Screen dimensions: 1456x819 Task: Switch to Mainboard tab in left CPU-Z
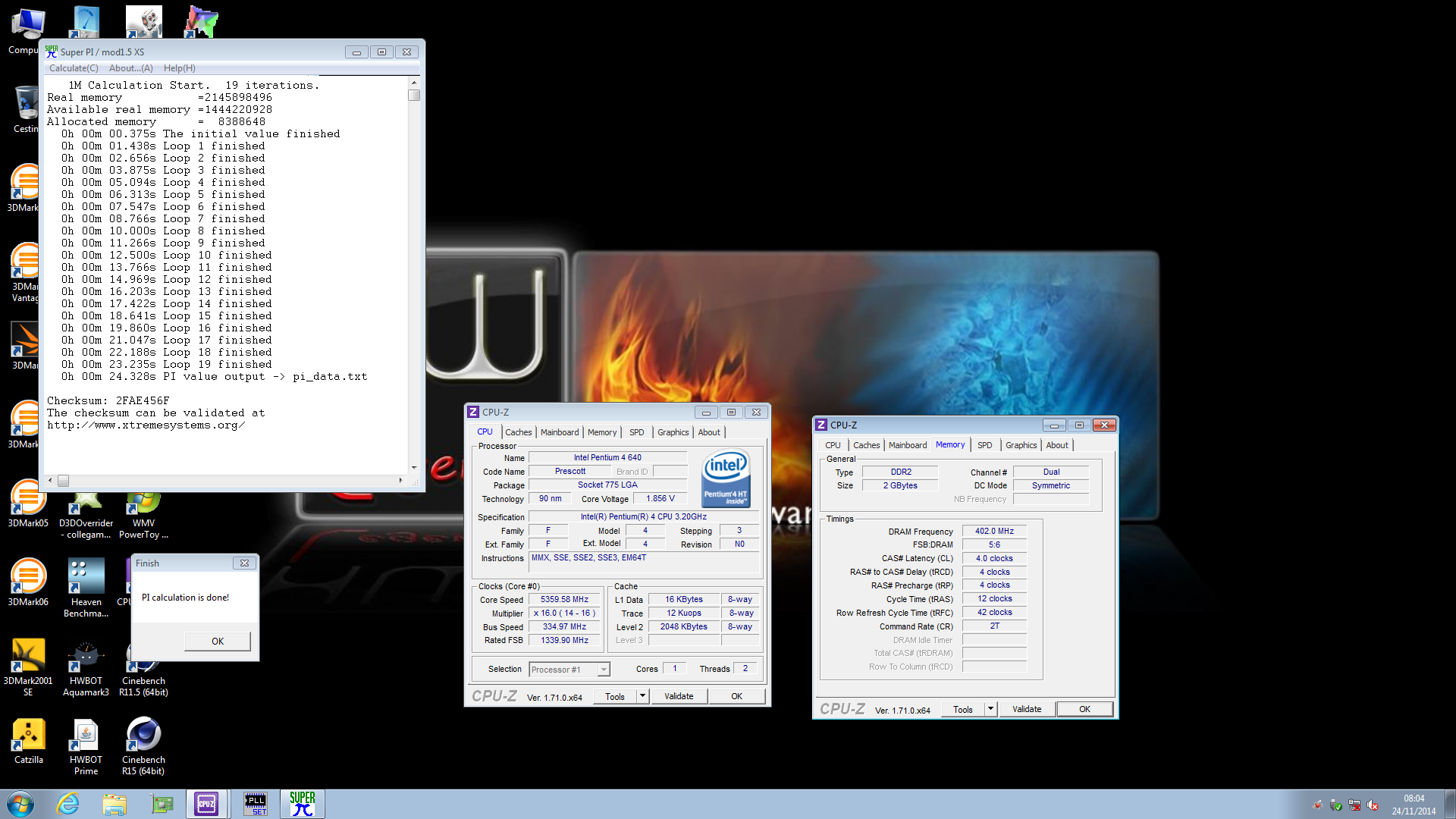(560, 432)
